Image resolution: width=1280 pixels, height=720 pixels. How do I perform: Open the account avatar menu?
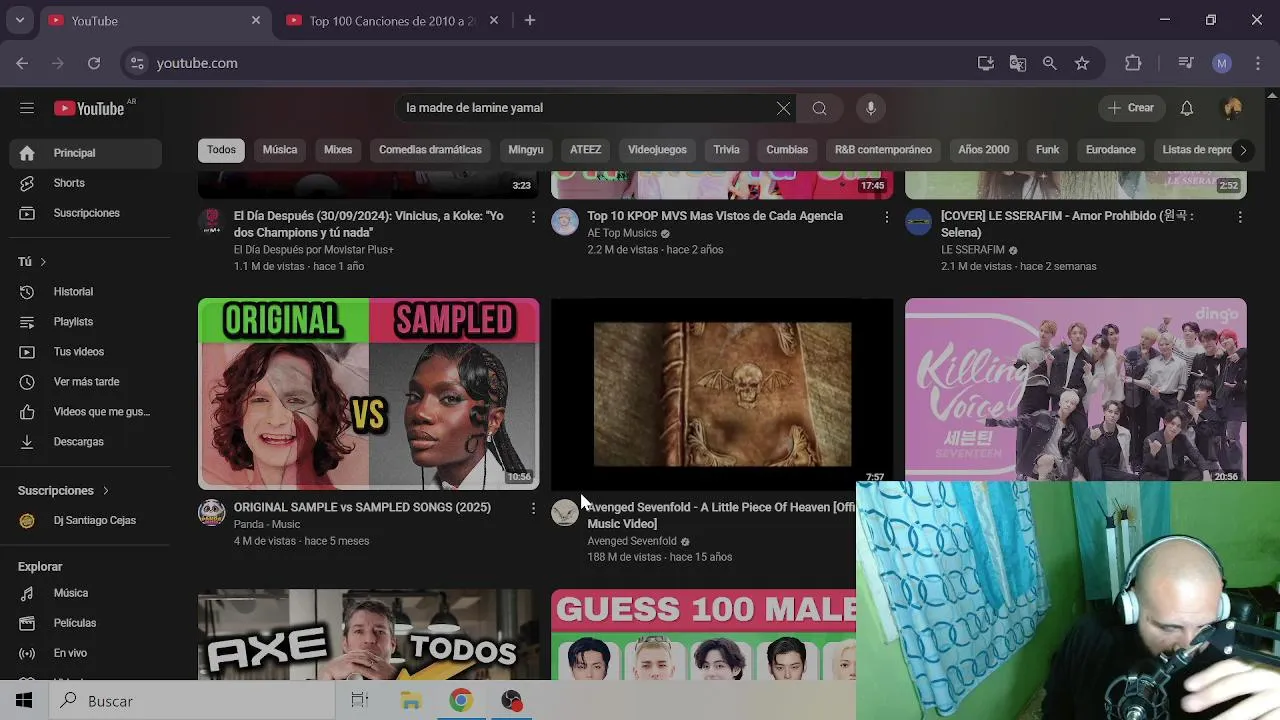coord(1232,108)
